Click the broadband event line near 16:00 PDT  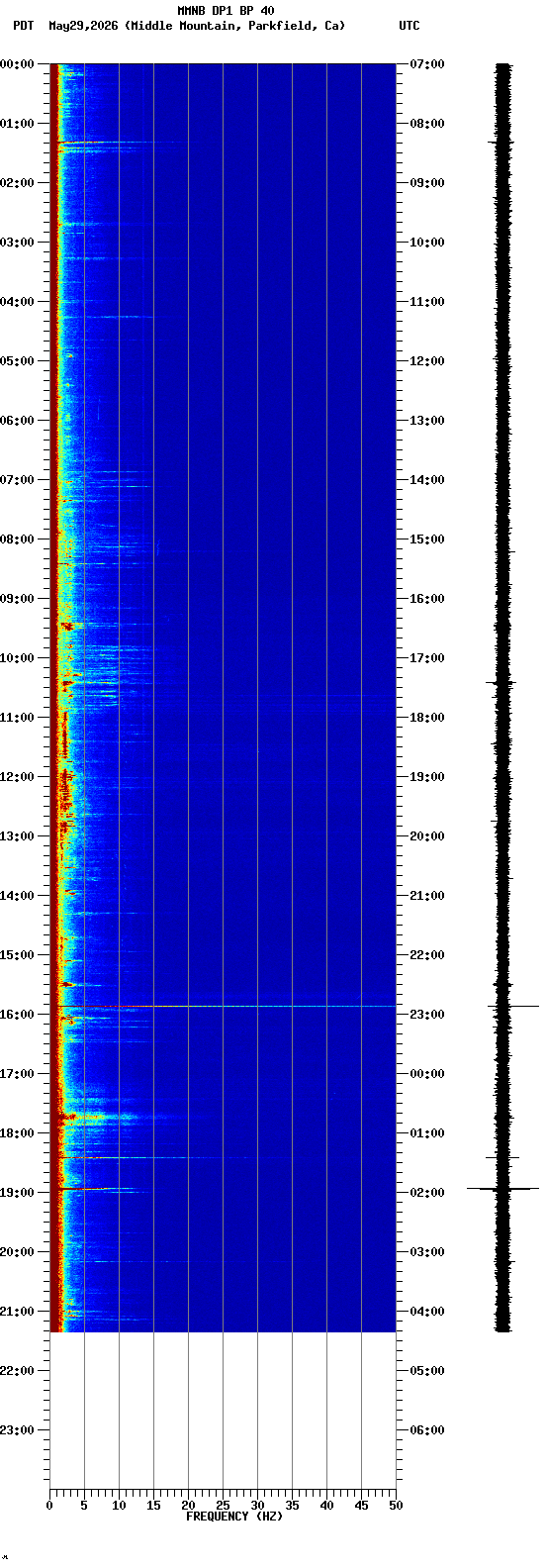(x=223, y=1006)
